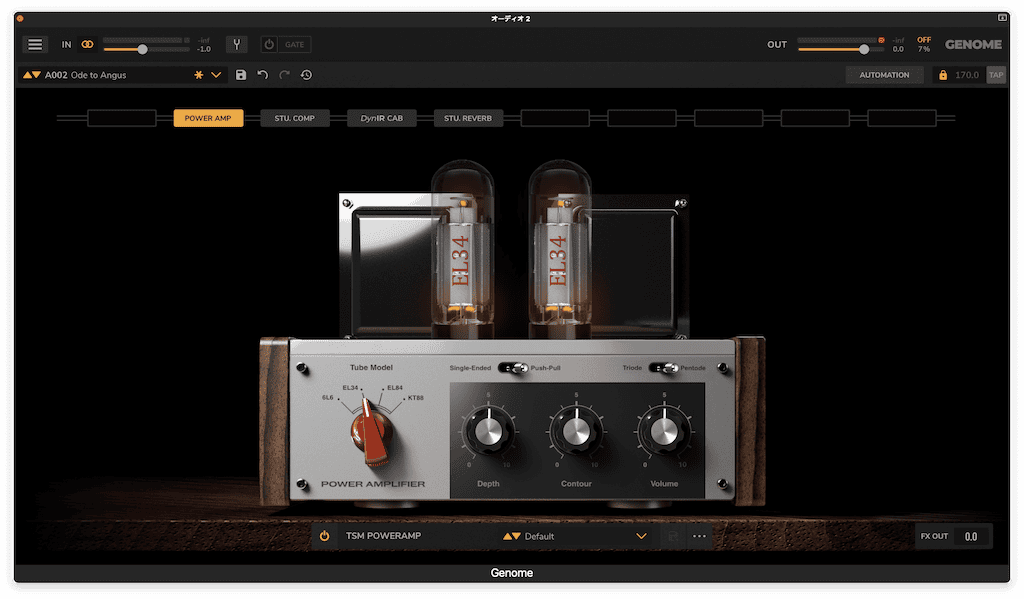This screenshot has height=599, width=1024.
Task: Click the last empty chain slot
Action: [902, 118]
